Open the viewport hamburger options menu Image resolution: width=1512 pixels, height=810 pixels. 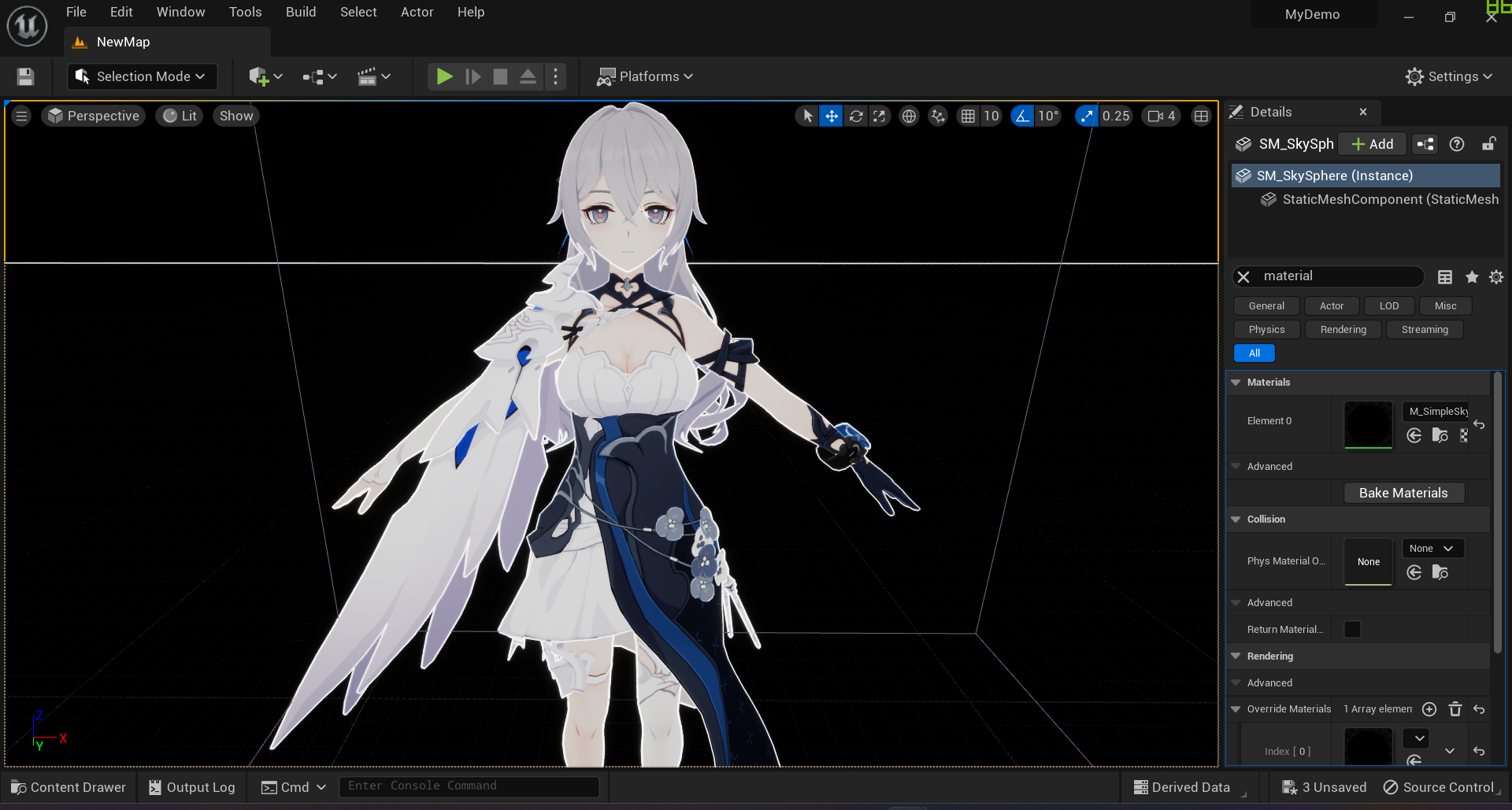coord(21,116)
